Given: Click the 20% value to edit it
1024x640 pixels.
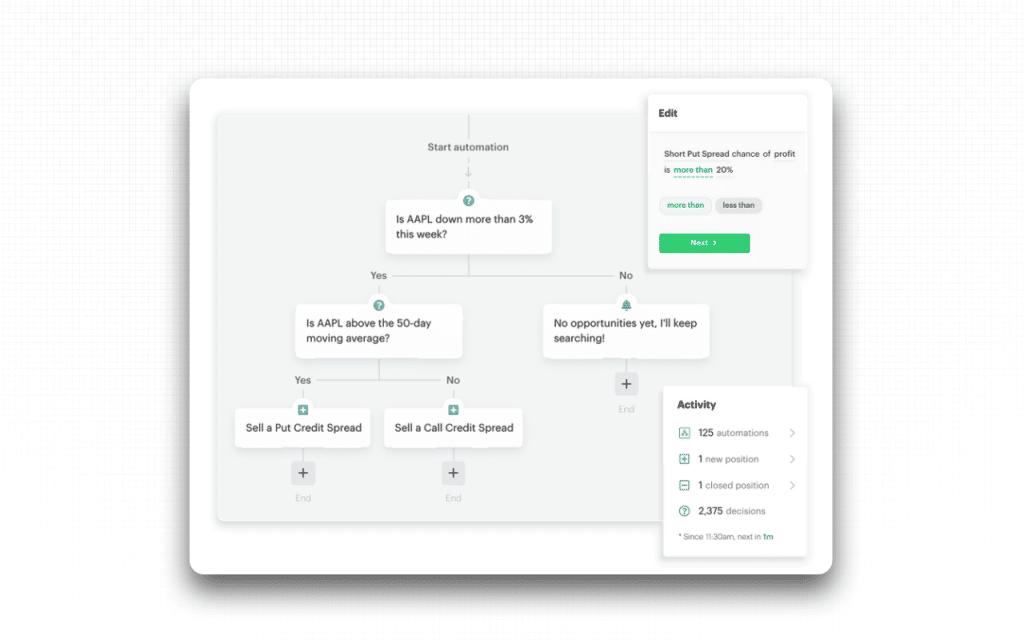Looking at the screenshot, I should 724,170.
